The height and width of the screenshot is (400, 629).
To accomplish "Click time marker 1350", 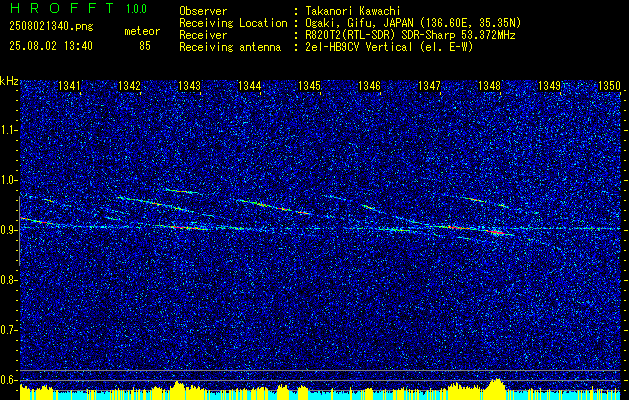I will (x=609, y=86).
